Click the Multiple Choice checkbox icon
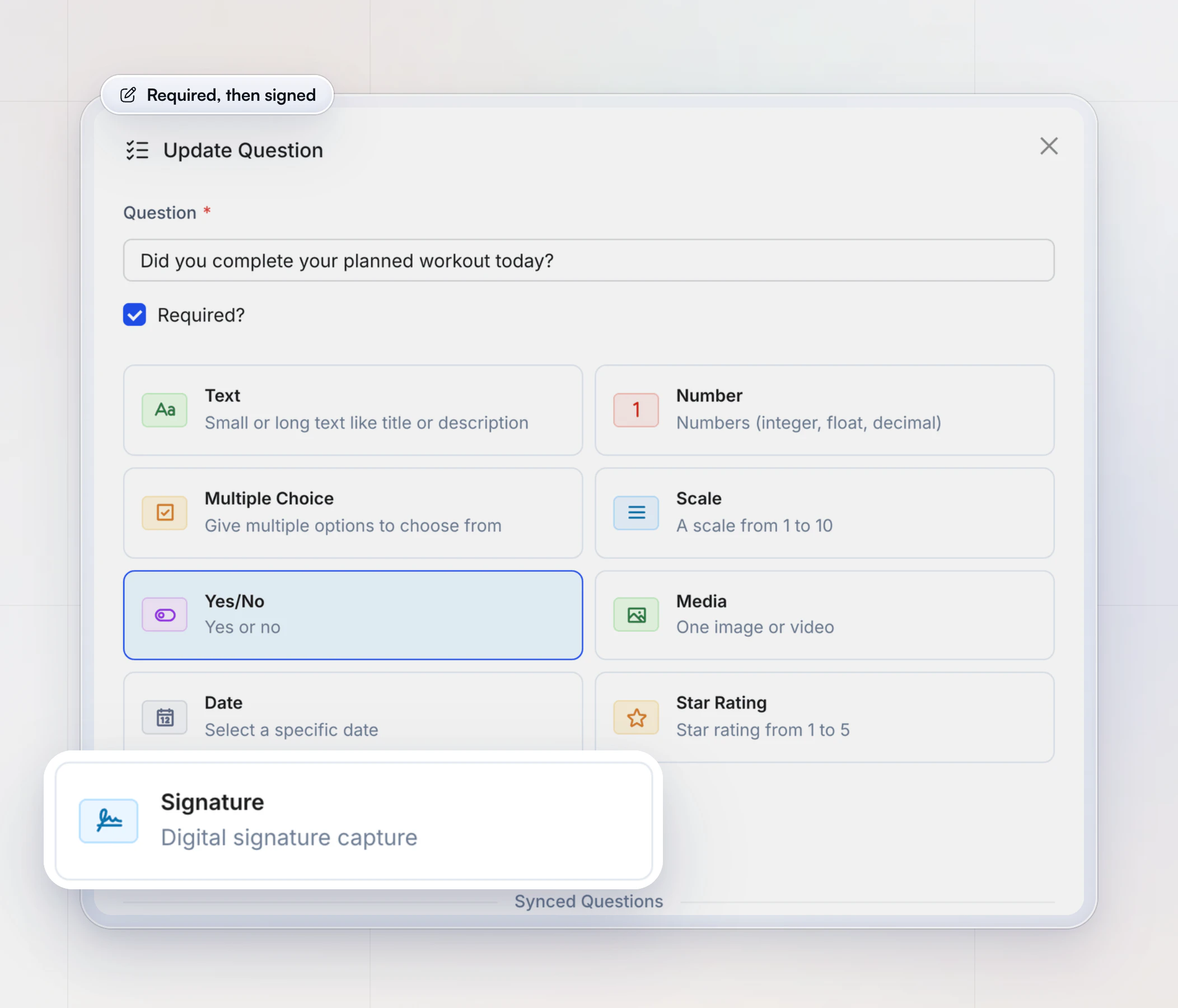The image size is (1178, 1008). 164,513
